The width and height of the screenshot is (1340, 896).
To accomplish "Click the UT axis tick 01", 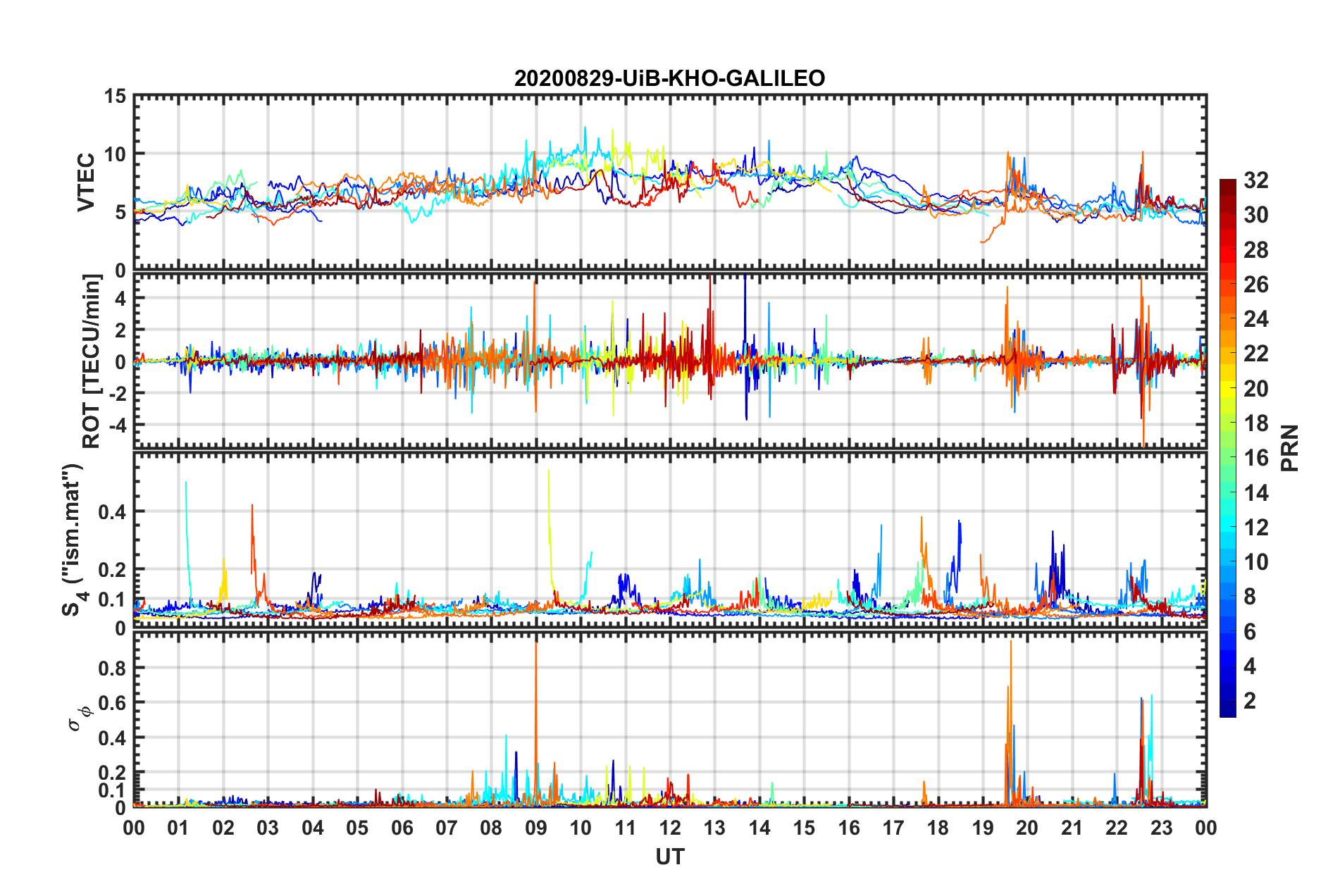I will click(x=178, y=828).
